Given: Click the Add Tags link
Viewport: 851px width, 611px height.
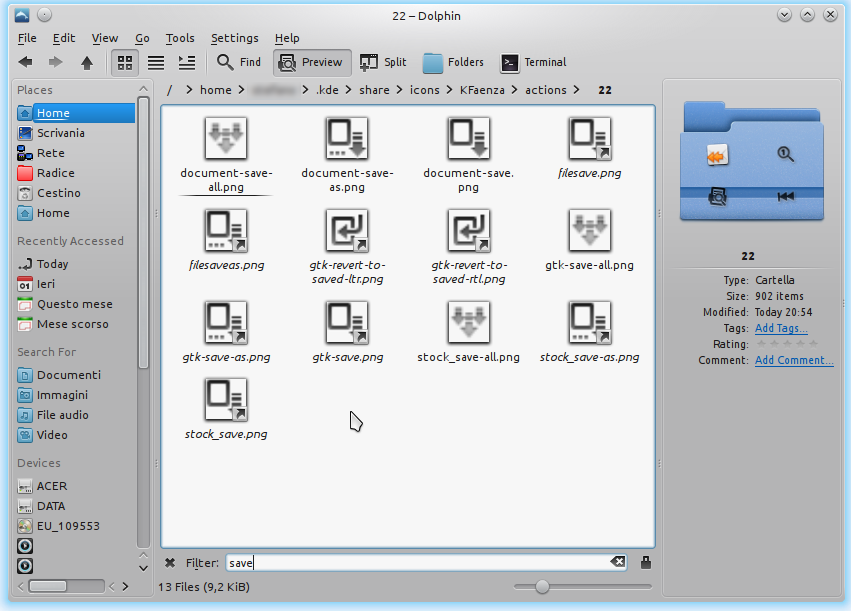Looking at the screenshot, I should pos(781,328).
